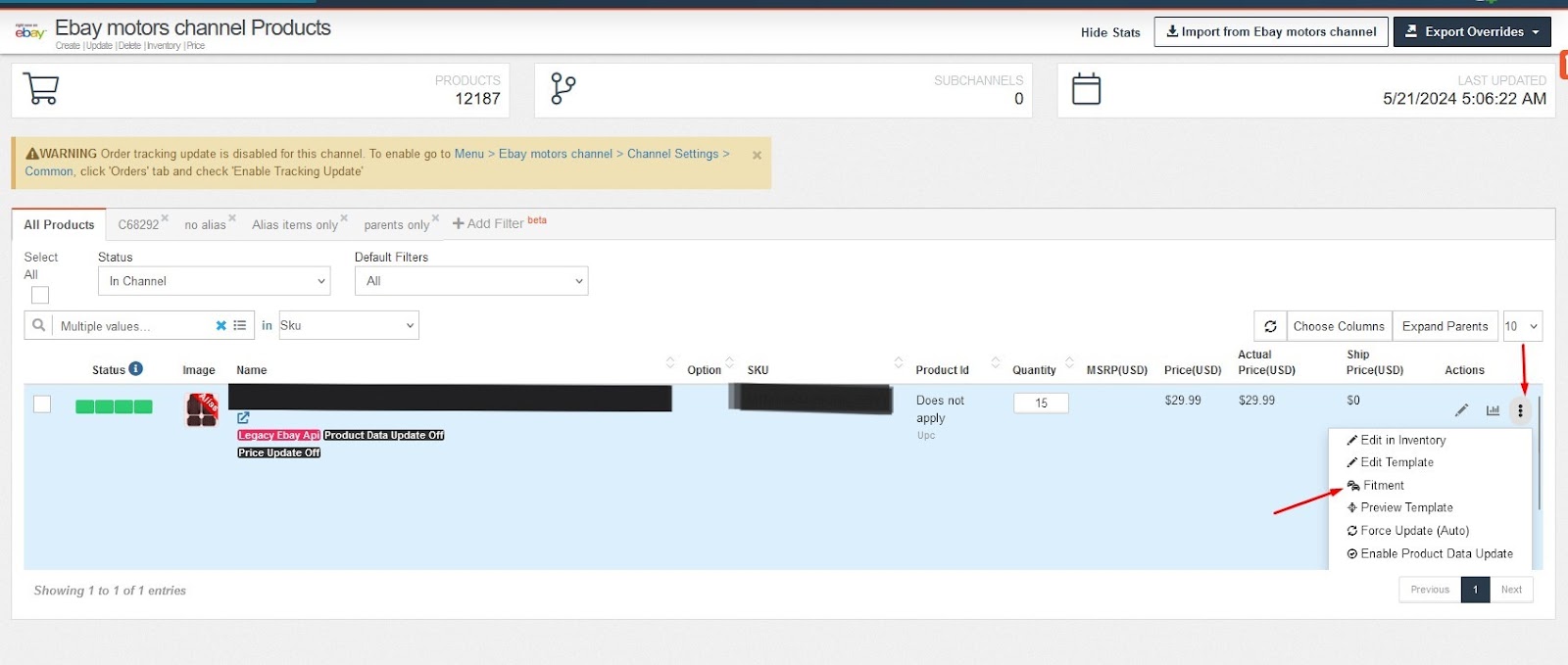Open the product external link icon
The height and width of the screenshot is (665, 1568).
tap(243, 417)
